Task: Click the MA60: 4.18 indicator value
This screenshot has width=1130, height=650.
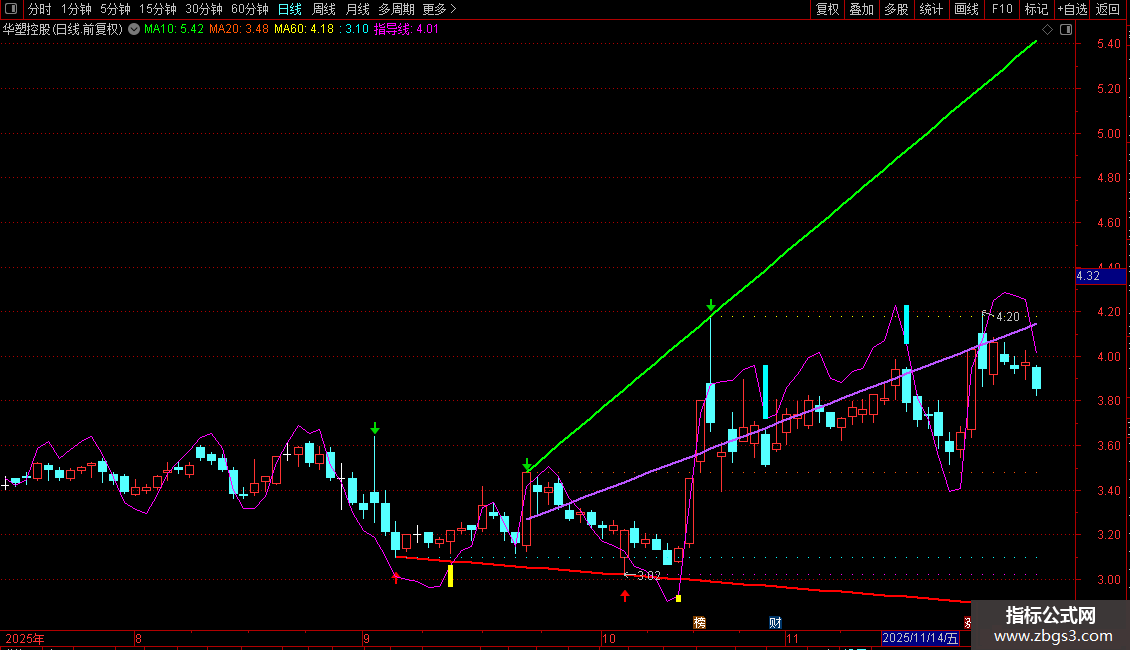Action: click(304, 30)
